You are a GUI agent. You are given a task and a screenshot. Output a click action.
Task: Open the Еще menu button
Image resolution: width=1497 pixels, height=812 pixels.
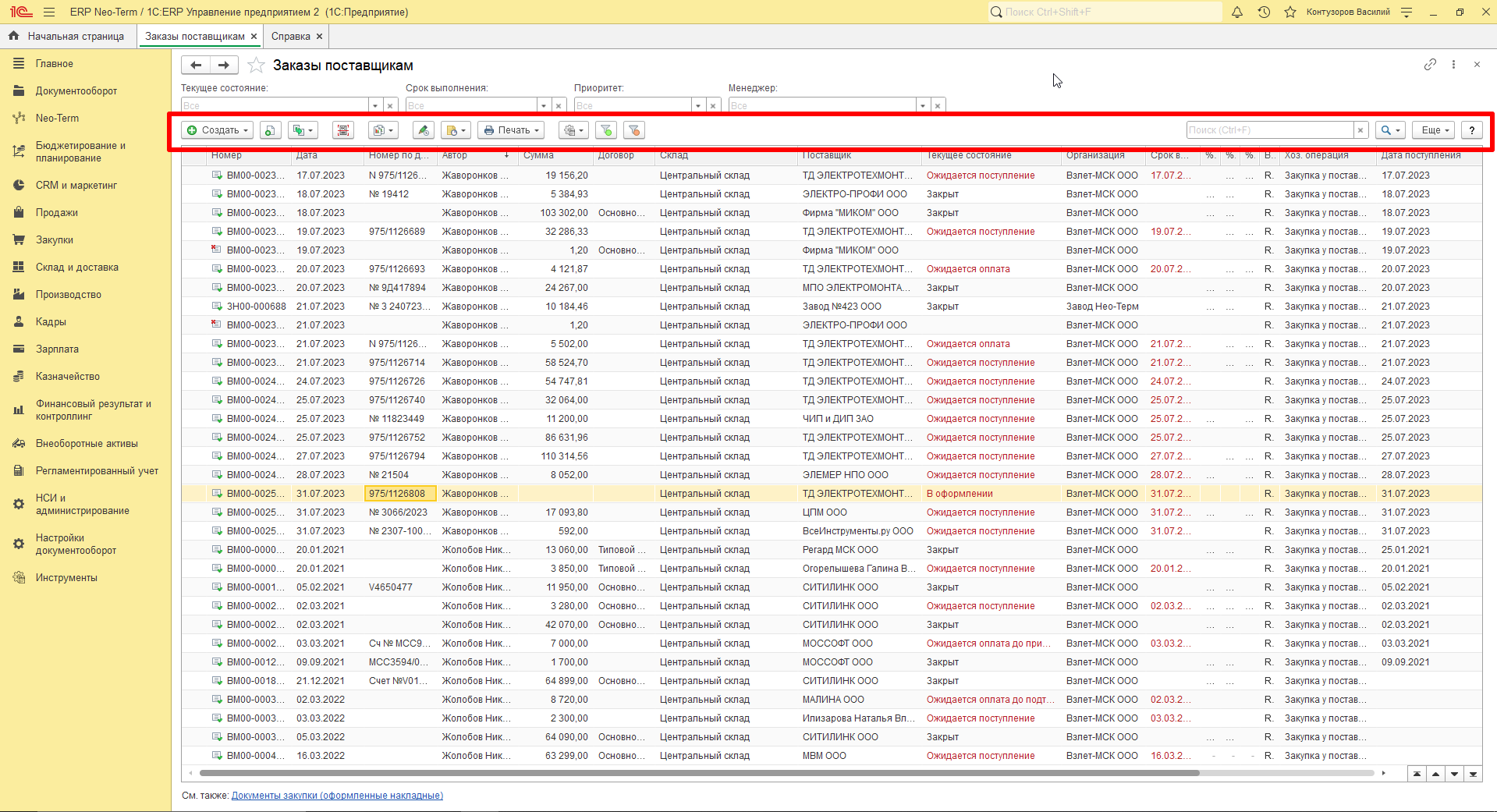(1434, 130)
